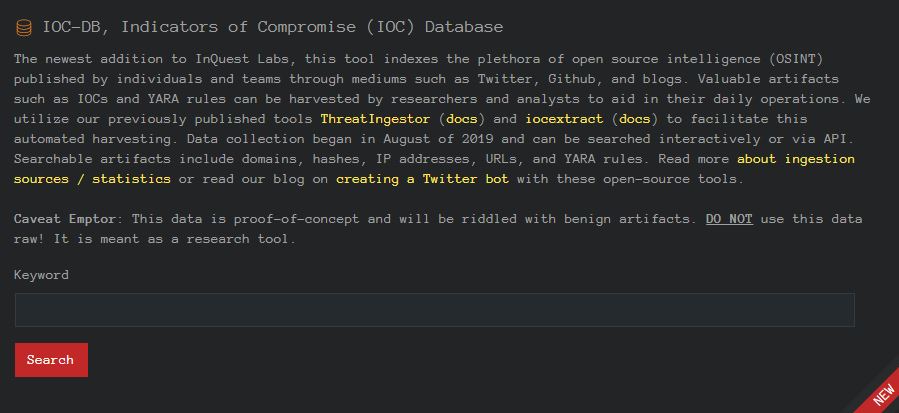Click the InQuest Labs text in paragraph
899x413 pixels.
(x=245, y=59)
